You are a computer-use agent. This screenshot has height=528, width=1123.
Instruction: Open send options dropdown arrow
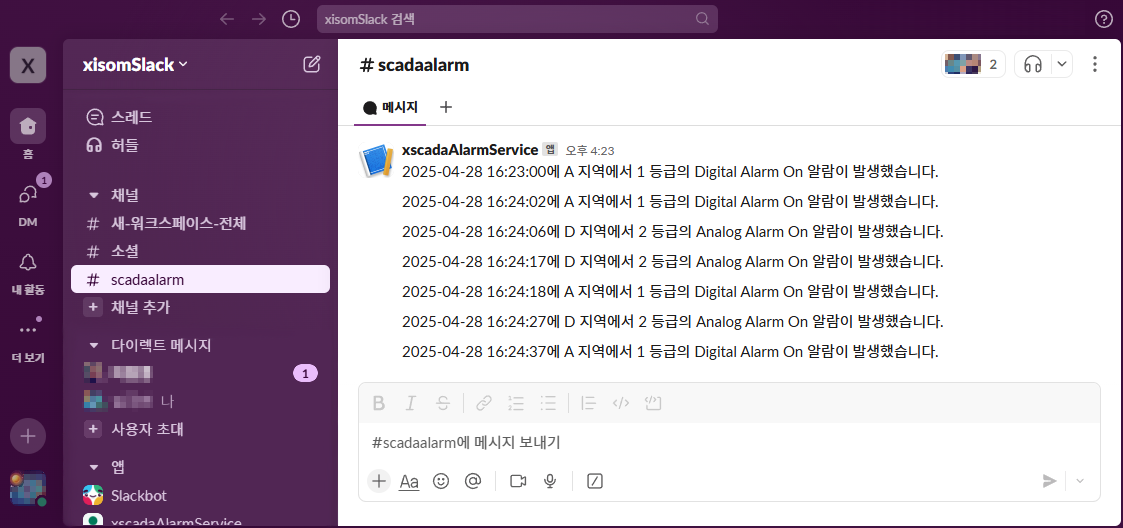point(1080,481)
